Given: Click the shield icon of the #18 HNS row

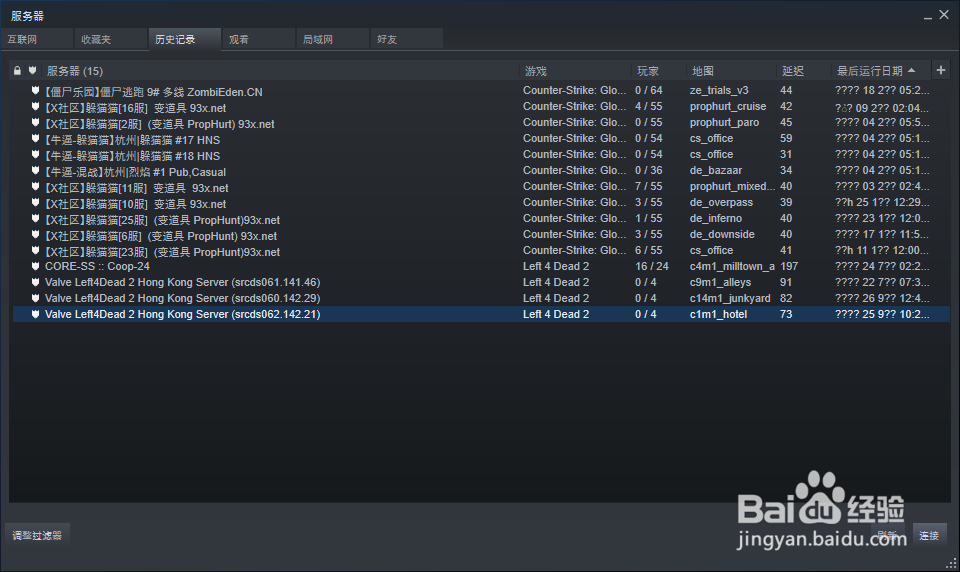Looking at the screenshot, I should click(36, 154).
